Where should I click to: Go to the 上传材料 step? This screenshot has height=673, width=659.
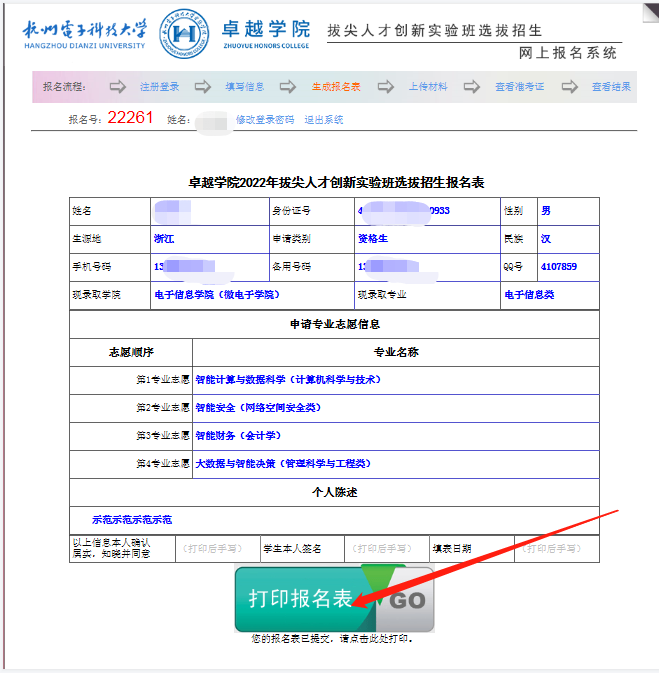(428, 87)
